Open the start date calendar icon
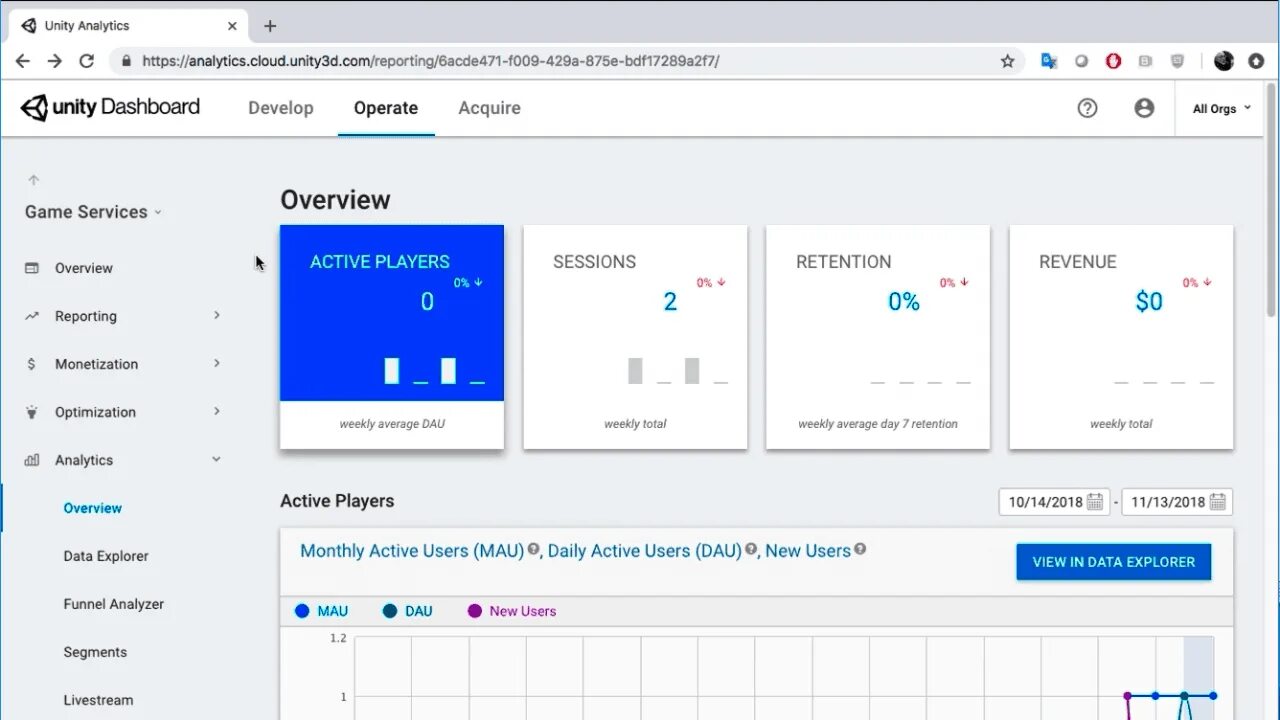Image resolution: width=1280 pixels, height=720 pixels. pyautogui.click(x=1095, y=502)
